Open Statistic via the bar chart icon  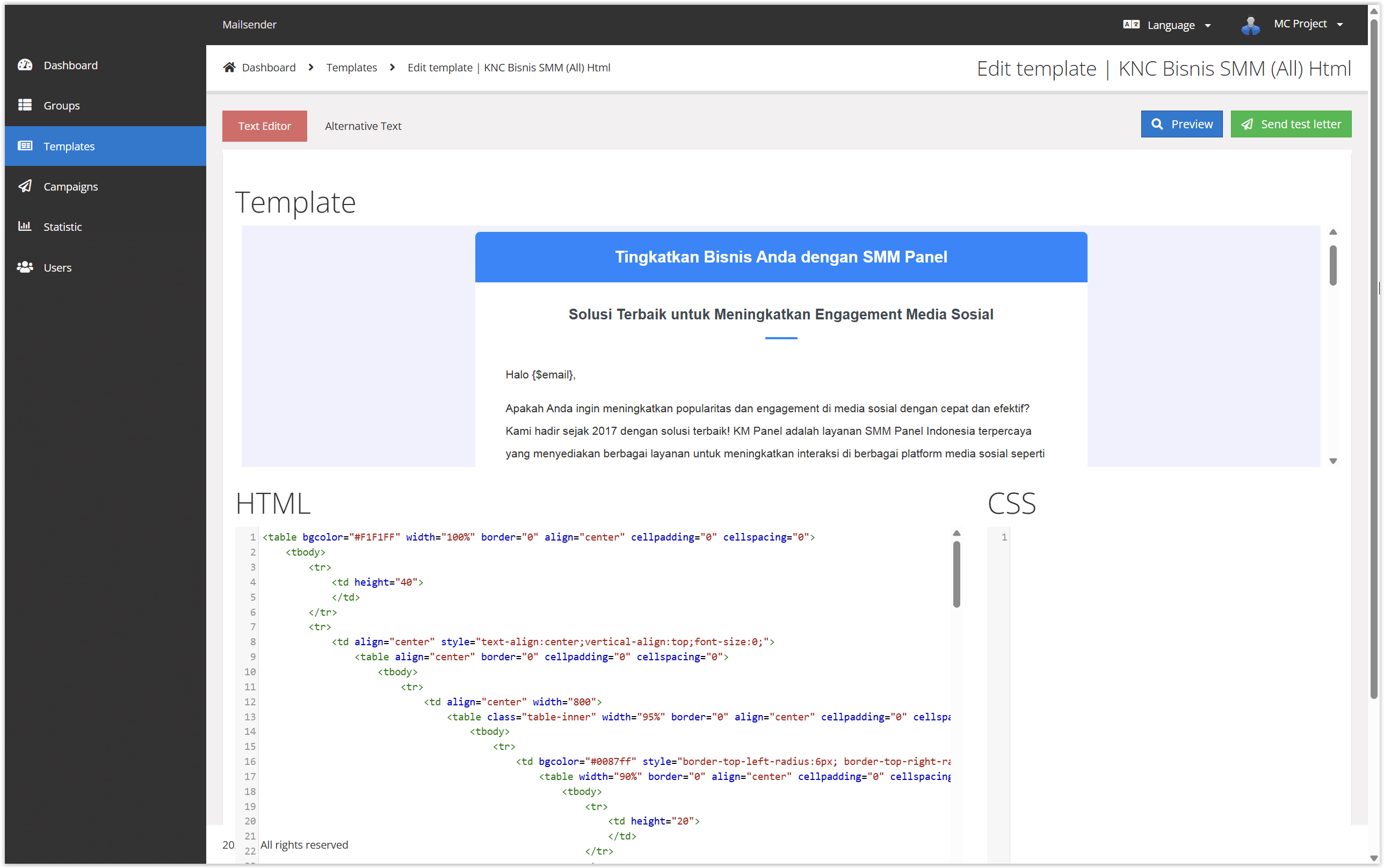coord(25,226)
